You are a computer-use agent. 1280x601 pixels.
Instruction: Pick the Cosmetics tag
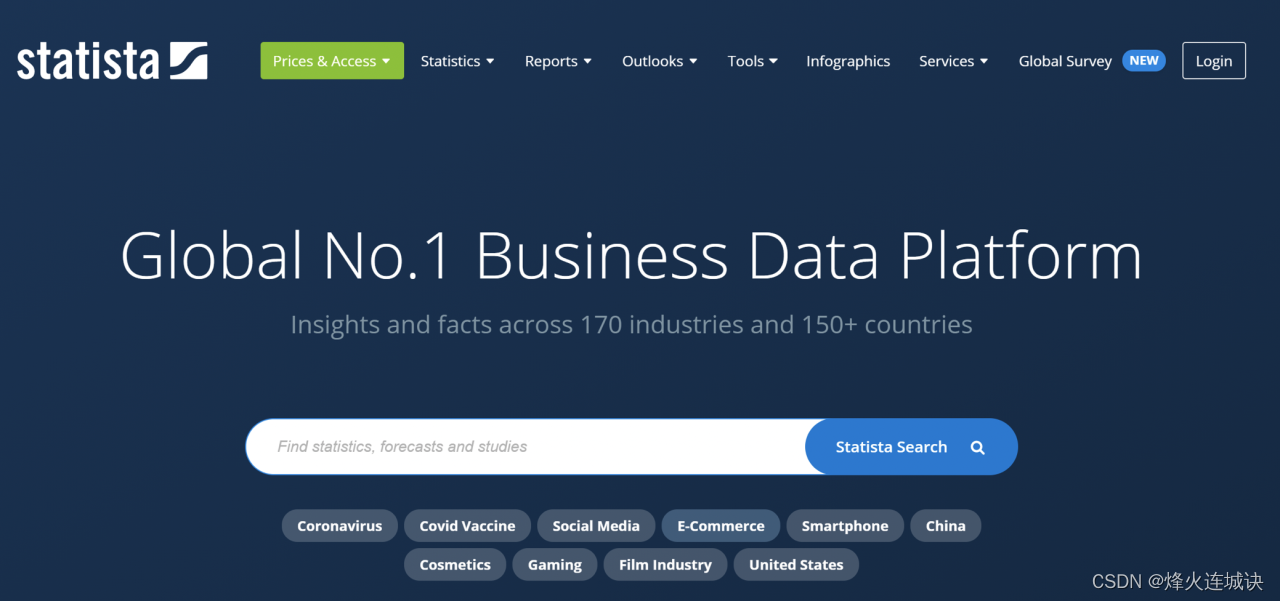pyautogui.click(x=455, y=564)
